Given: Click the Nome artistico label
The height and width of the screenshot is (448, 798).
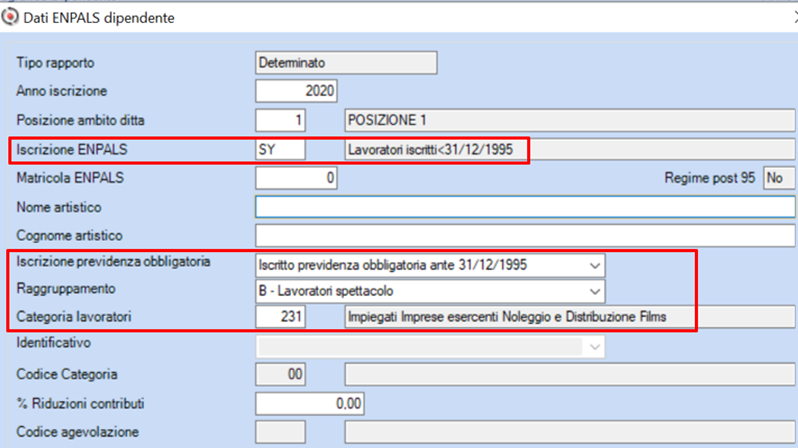Looking at the screenshot, I should [x=59, y=207].
